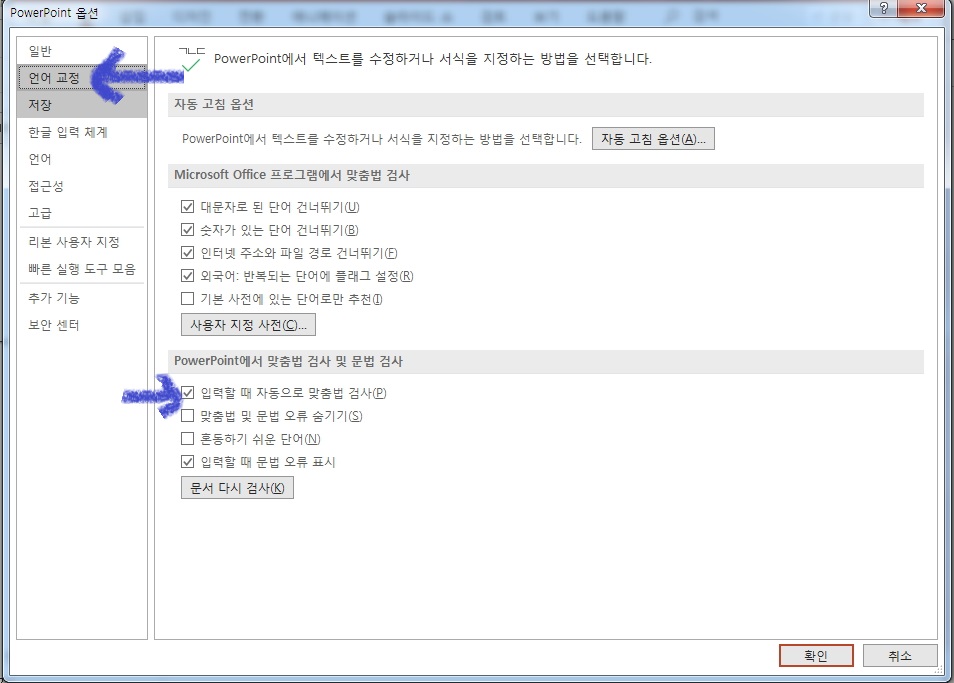Enable 맞춤법 및 문법 오류 숨기기
The width and height of the screenshot is (954, 683).
(187, 416)
